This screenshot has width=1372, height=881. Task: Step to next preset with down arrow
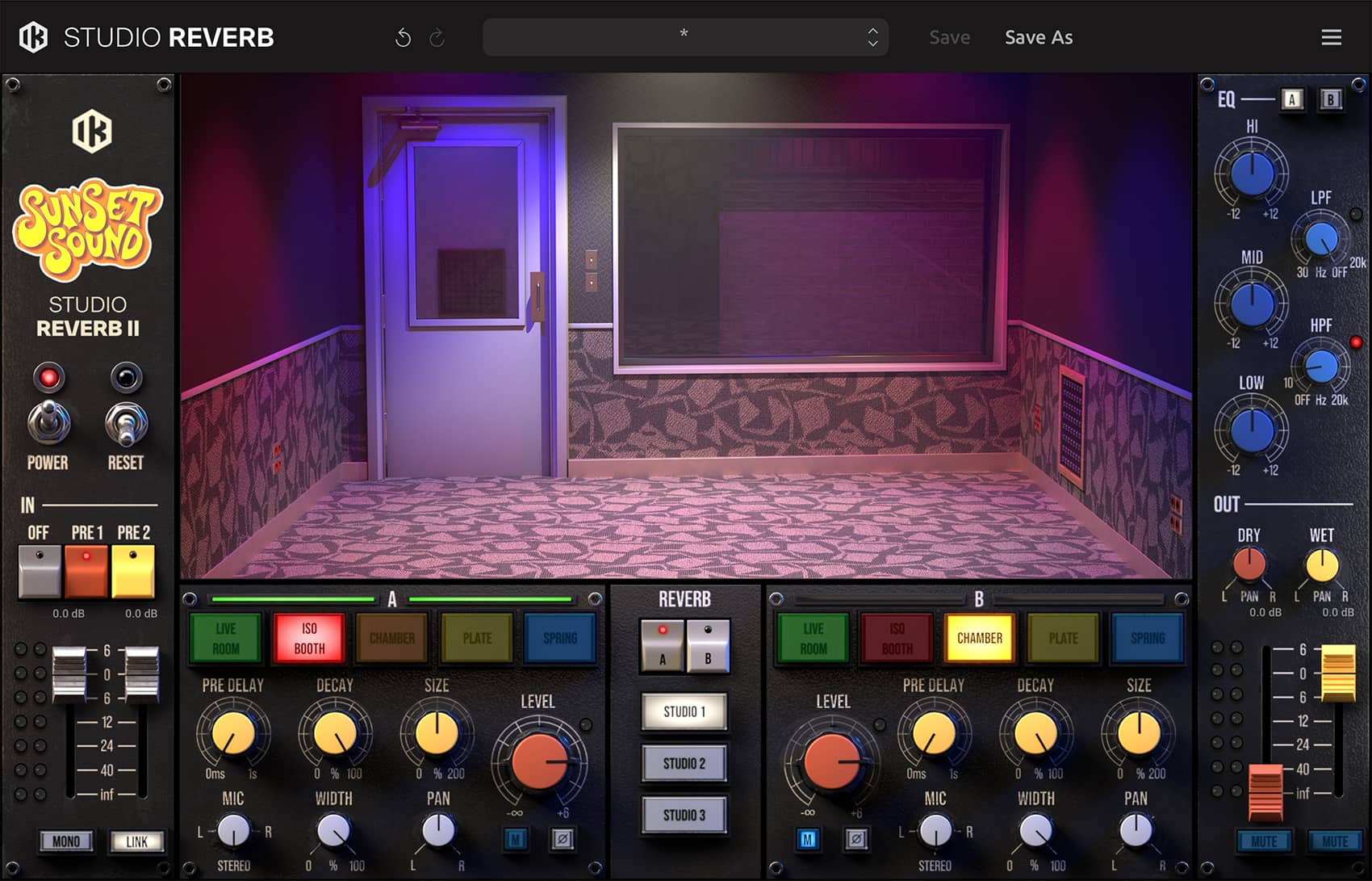pos(872,44)
